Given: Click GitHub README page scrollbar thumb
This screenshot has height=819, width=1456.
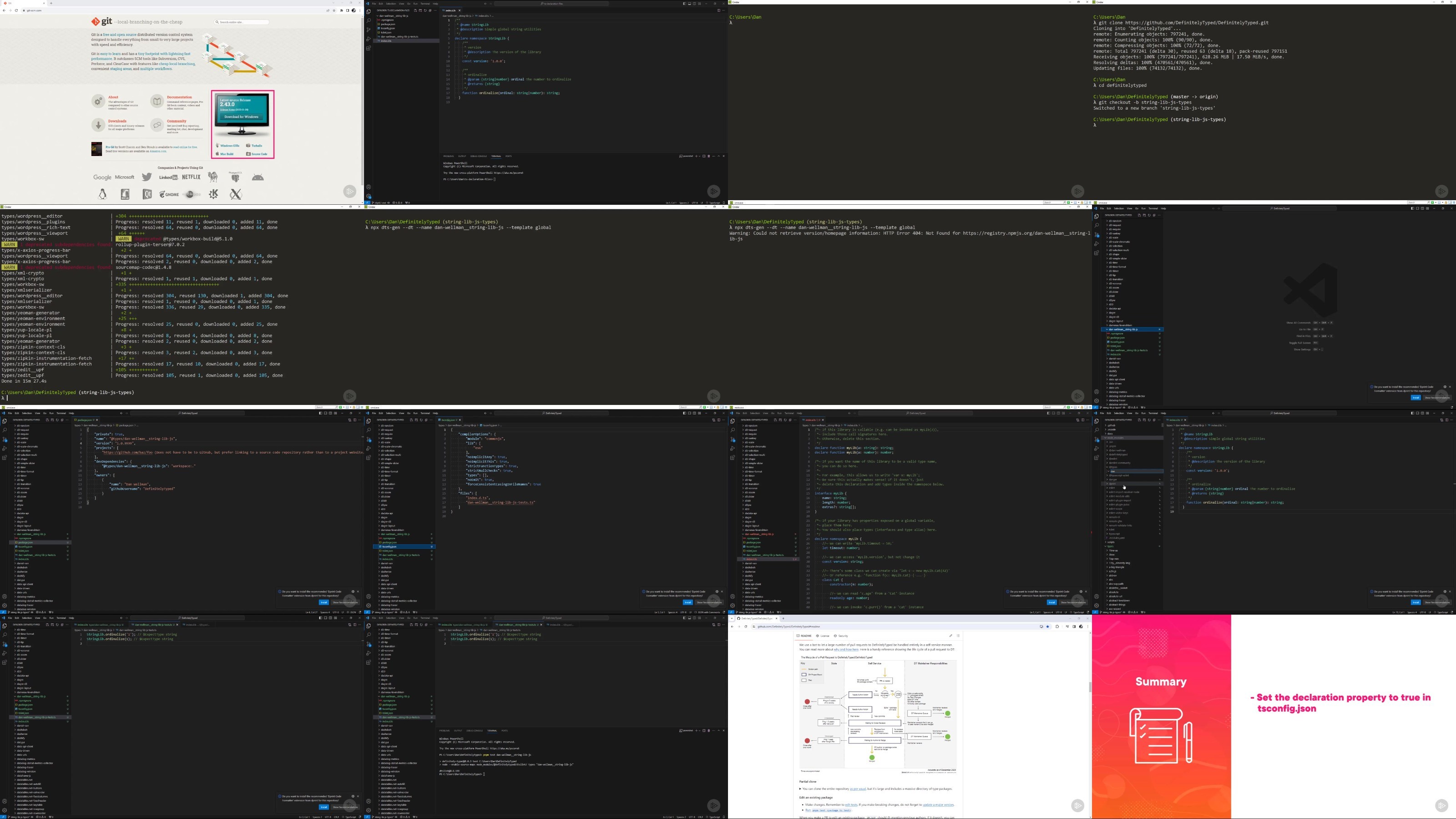Looking at the screenshot, I should [x=1090, y=687].
